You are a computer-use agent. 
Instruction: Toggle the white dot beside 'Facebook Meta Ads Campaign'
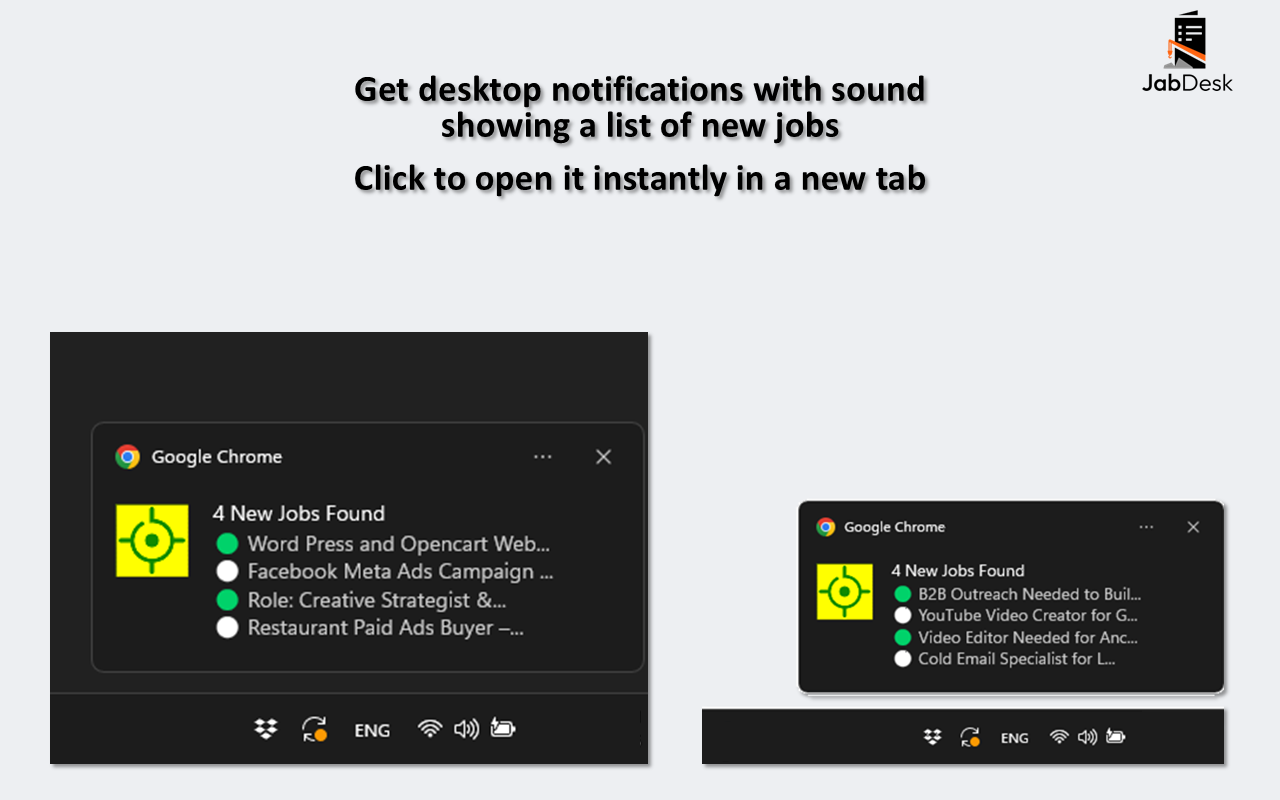tap(228, 571)
